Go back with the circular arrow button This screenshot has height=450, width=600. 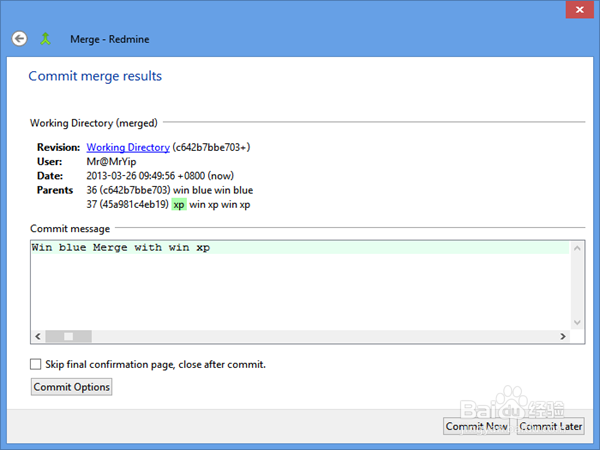coord(19,39)
